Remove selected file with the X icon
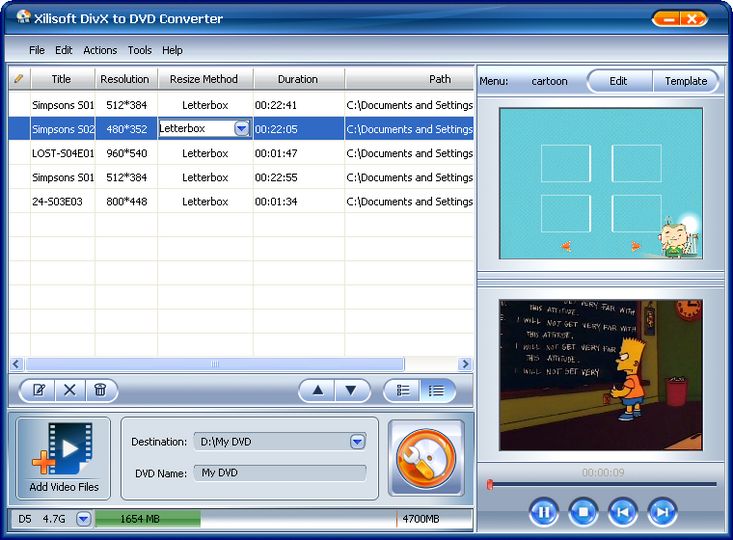 pyautogui.click(x=70, y=390)
